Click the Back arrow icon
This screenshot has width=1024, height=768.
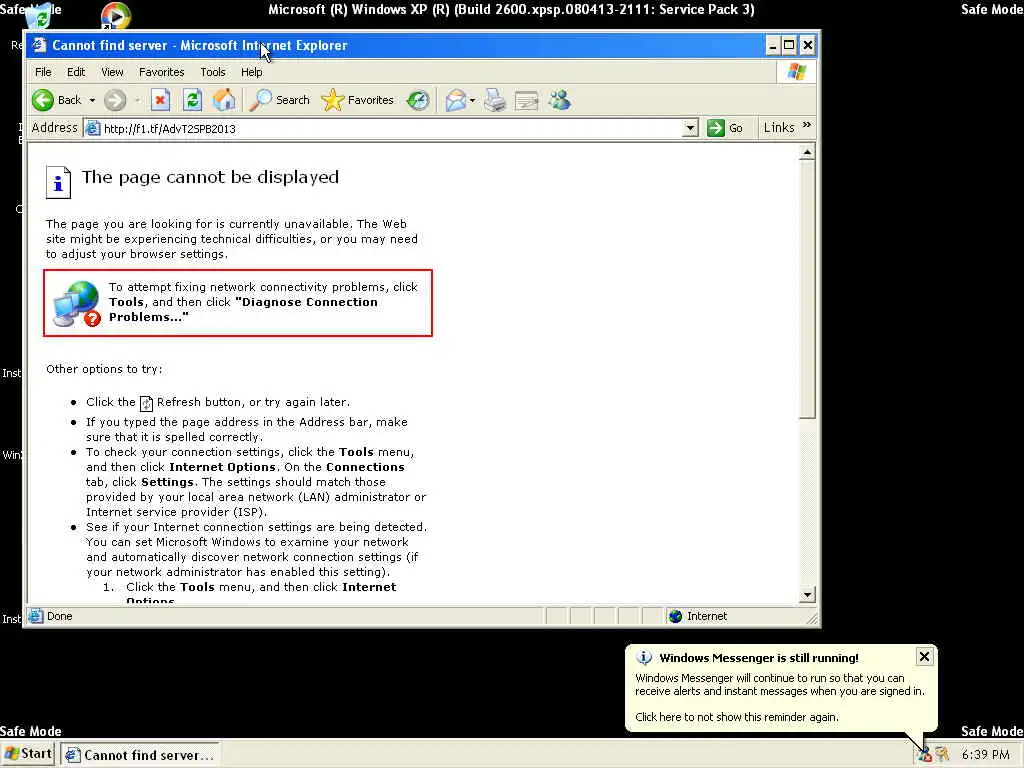pos(43,100)
